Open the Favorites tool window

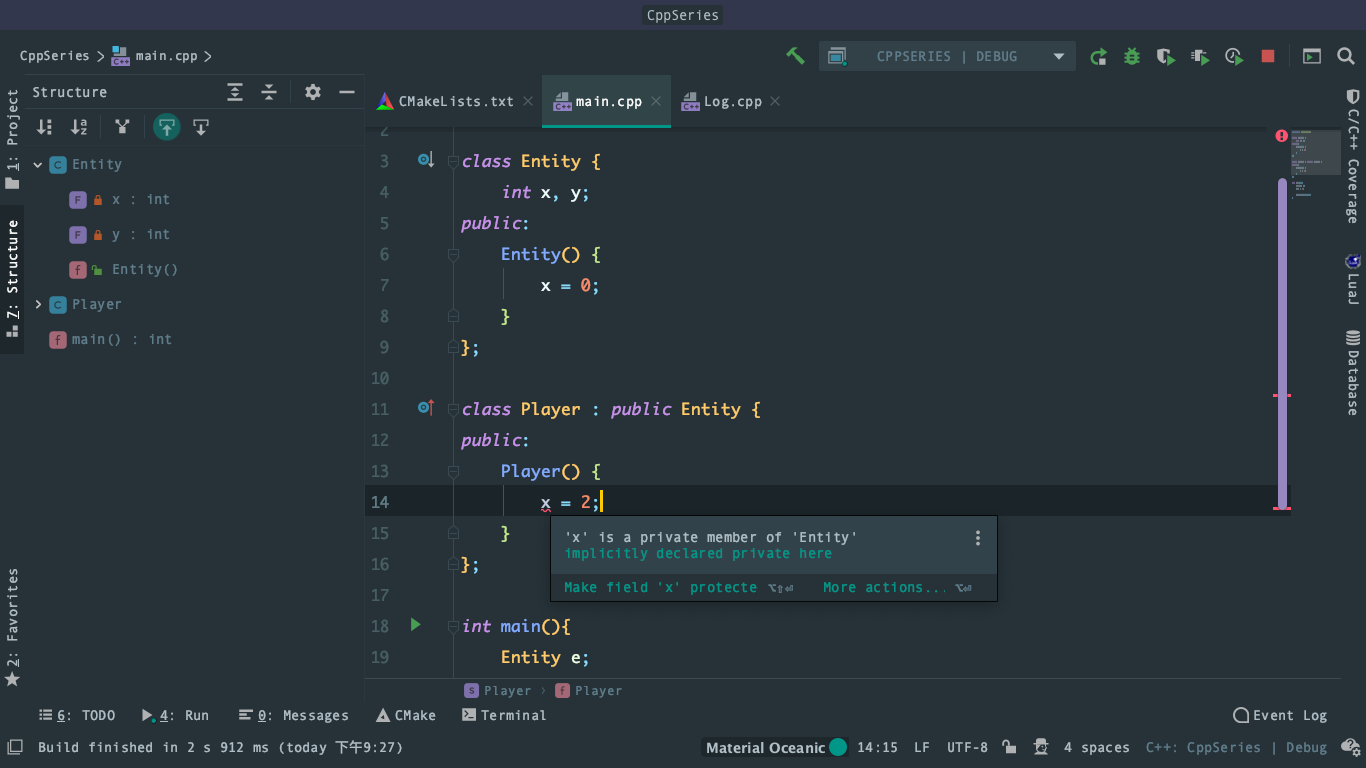[12, 627]
